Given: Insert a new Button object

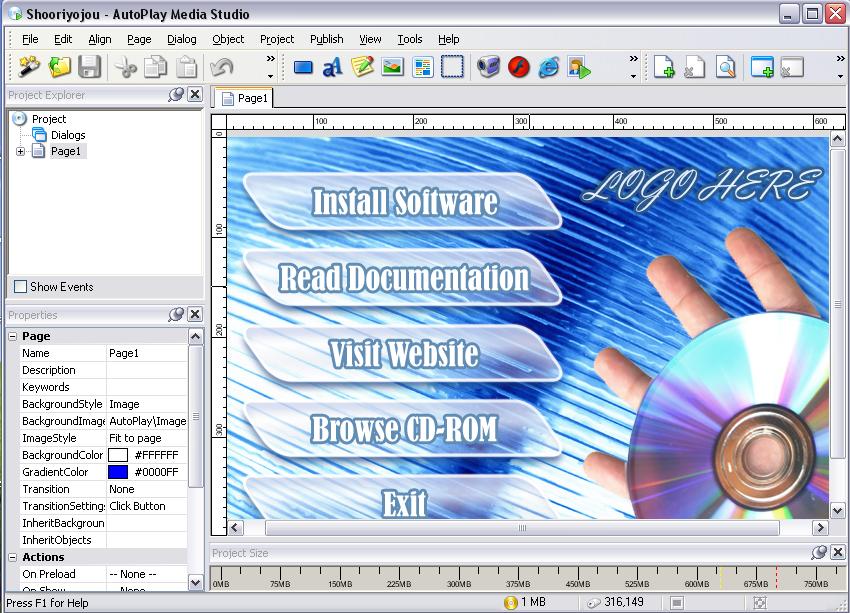Looking at the screenshot, I should pos(303,68).
